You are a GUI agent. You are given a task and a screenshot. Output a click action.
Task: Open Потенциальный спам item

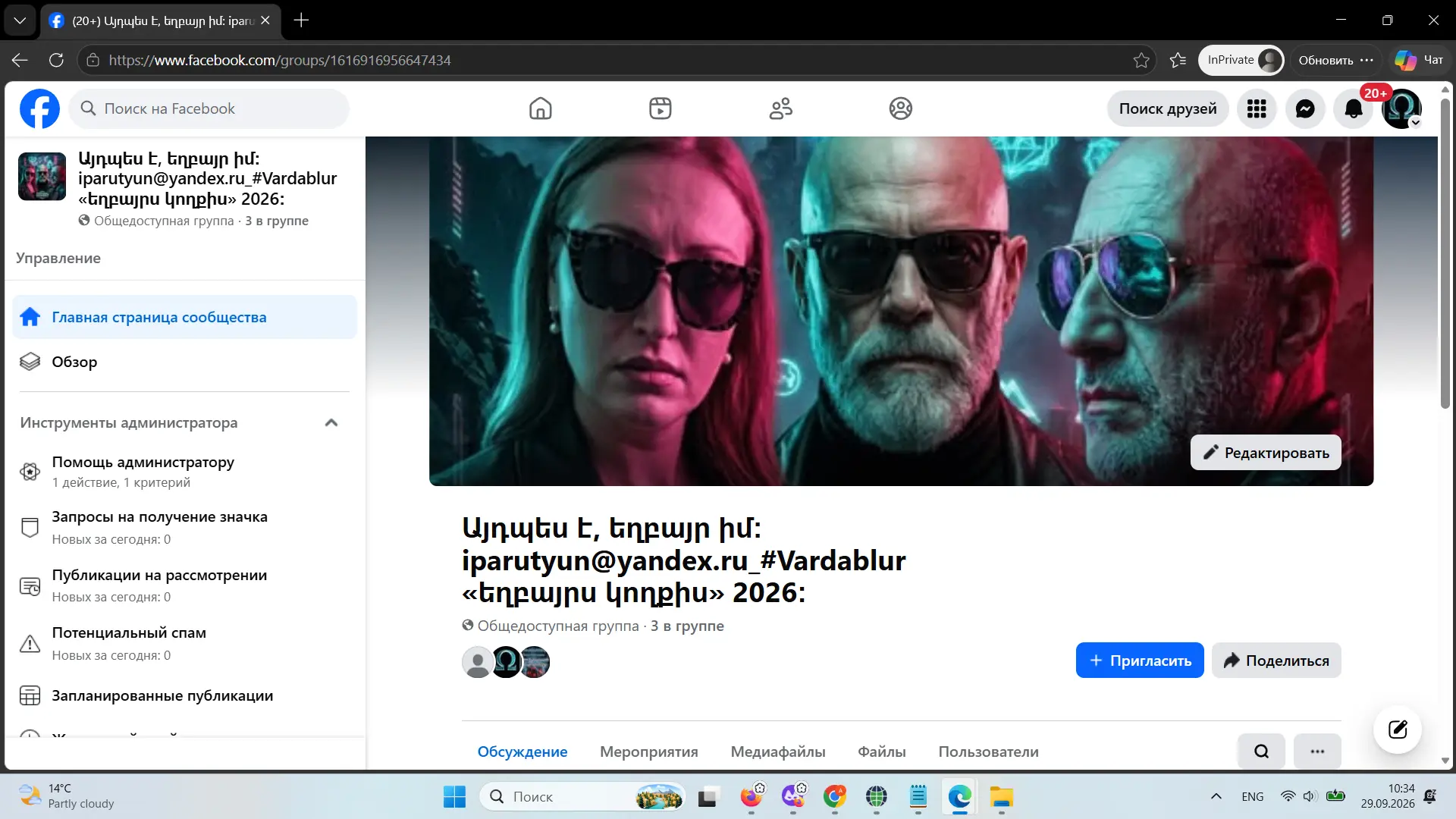(x=185, y=644)
